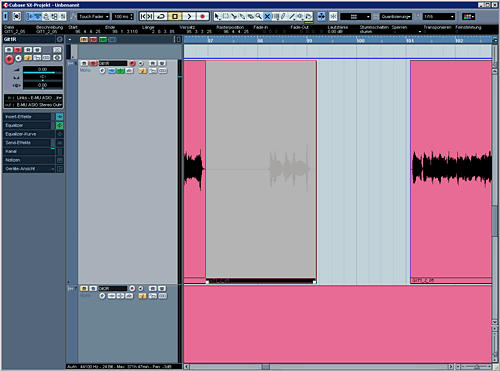The image size is (500, 371).
Task: Open the color palette dropdown
Action: [x=469, y=16]
